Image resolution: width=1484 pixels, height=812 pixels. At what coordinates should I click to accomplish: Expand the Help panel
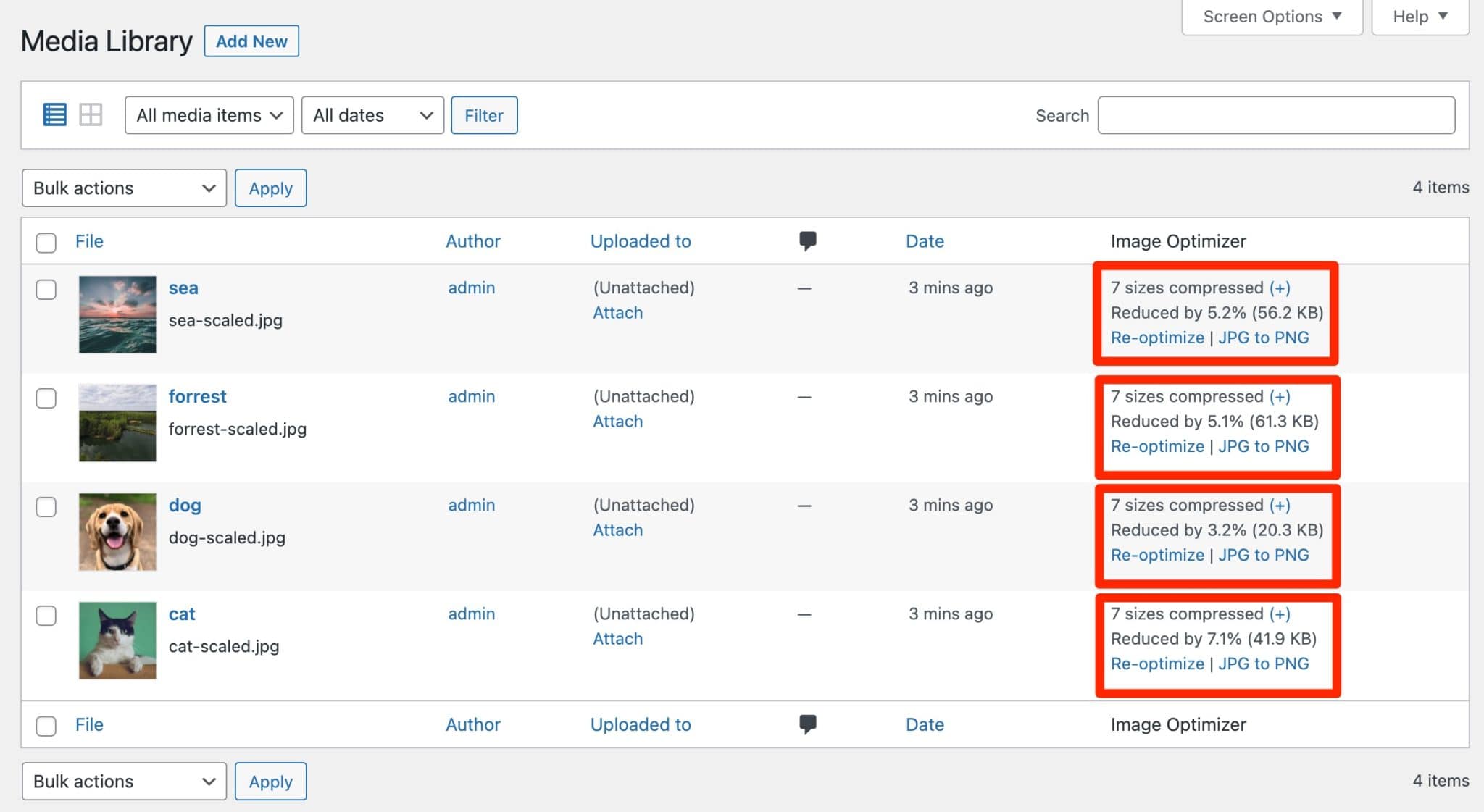(x=1420, y=16)
